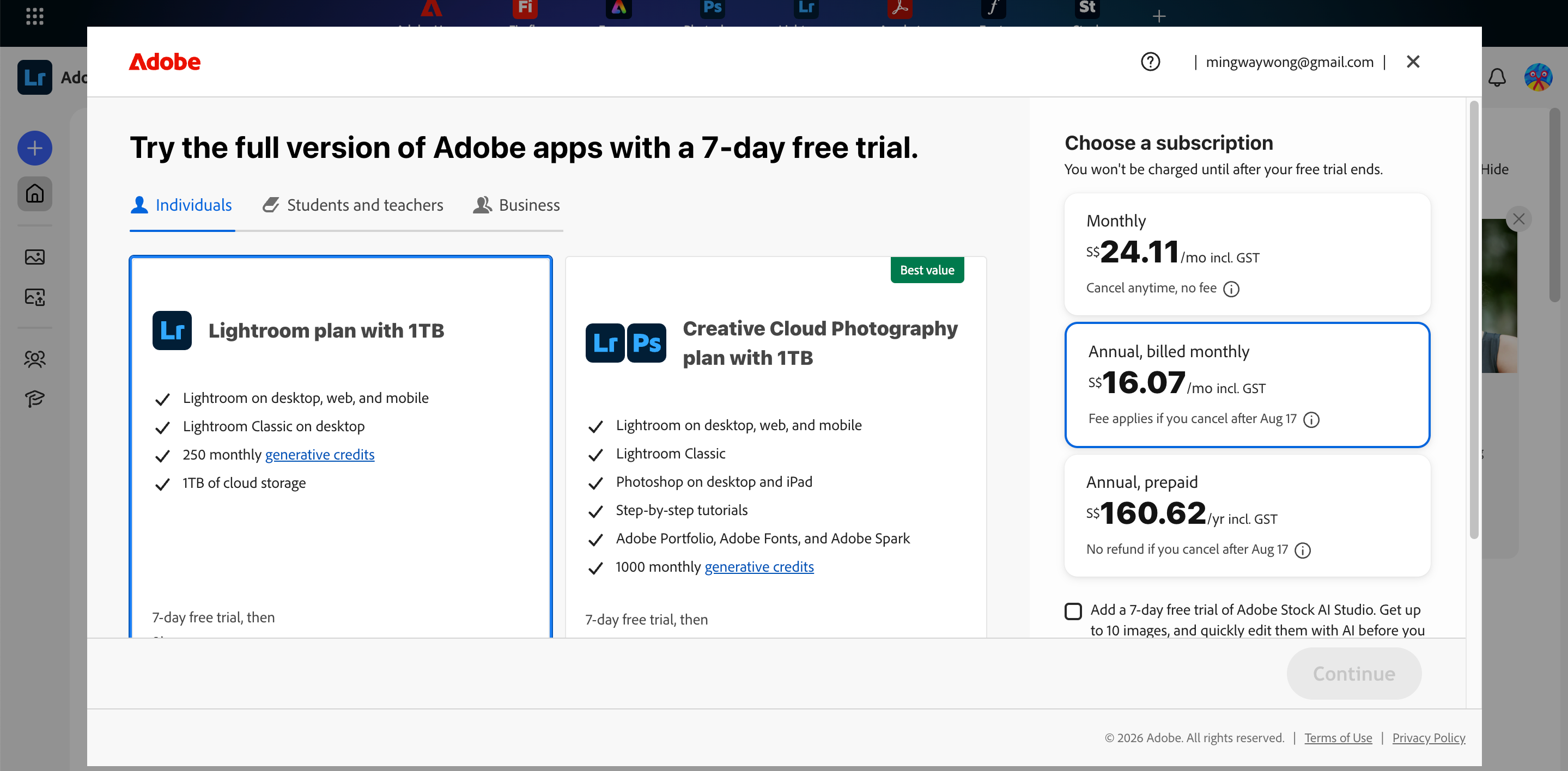Image resolution: width=1568 pixels, height=771 pixels.
Task: Open the Photoshop Ps tab icon at top
Action: [x=712, y=9]
